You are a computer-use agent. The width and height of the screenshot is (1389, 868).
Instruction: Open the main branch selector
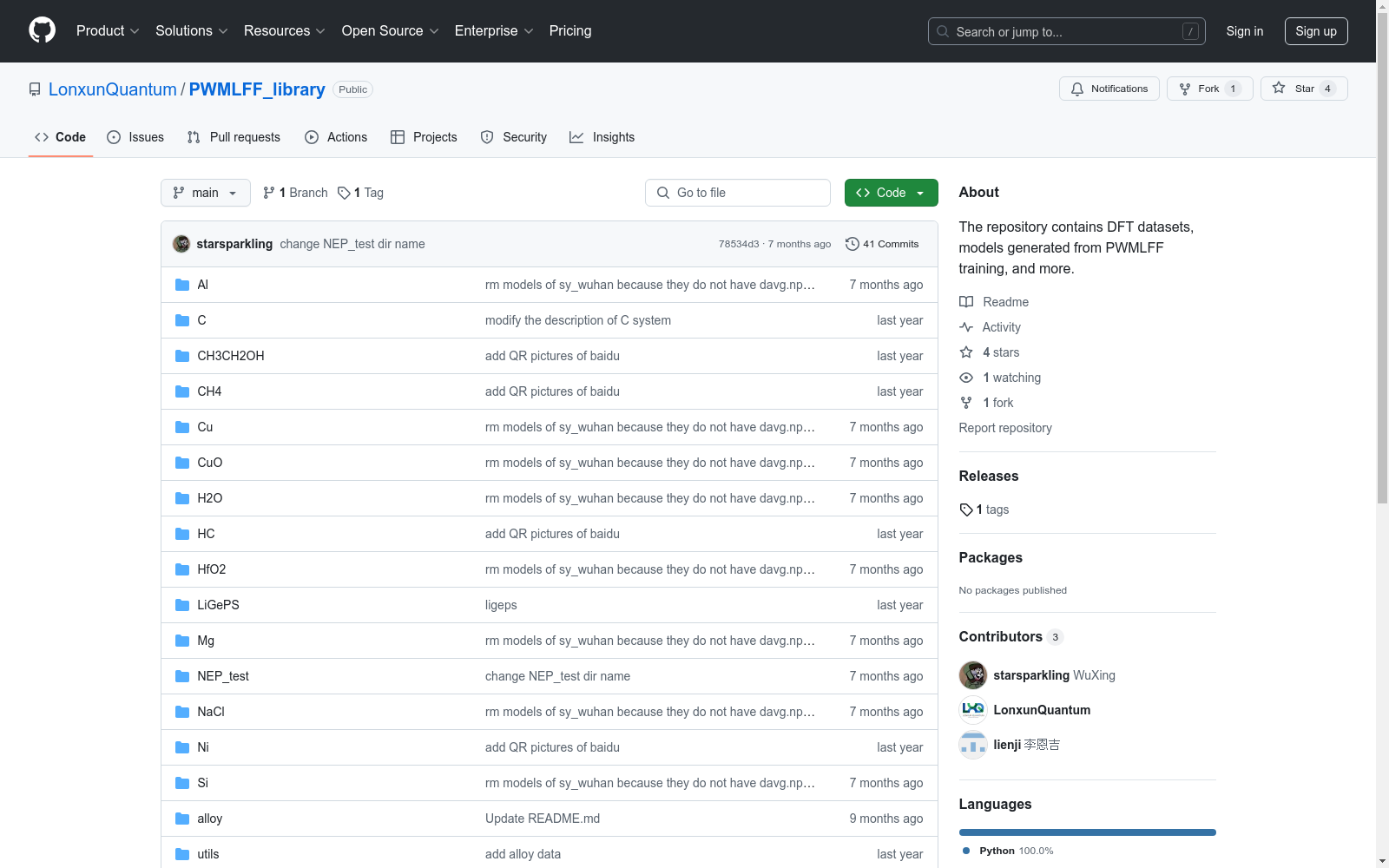(x=206, y=193)
